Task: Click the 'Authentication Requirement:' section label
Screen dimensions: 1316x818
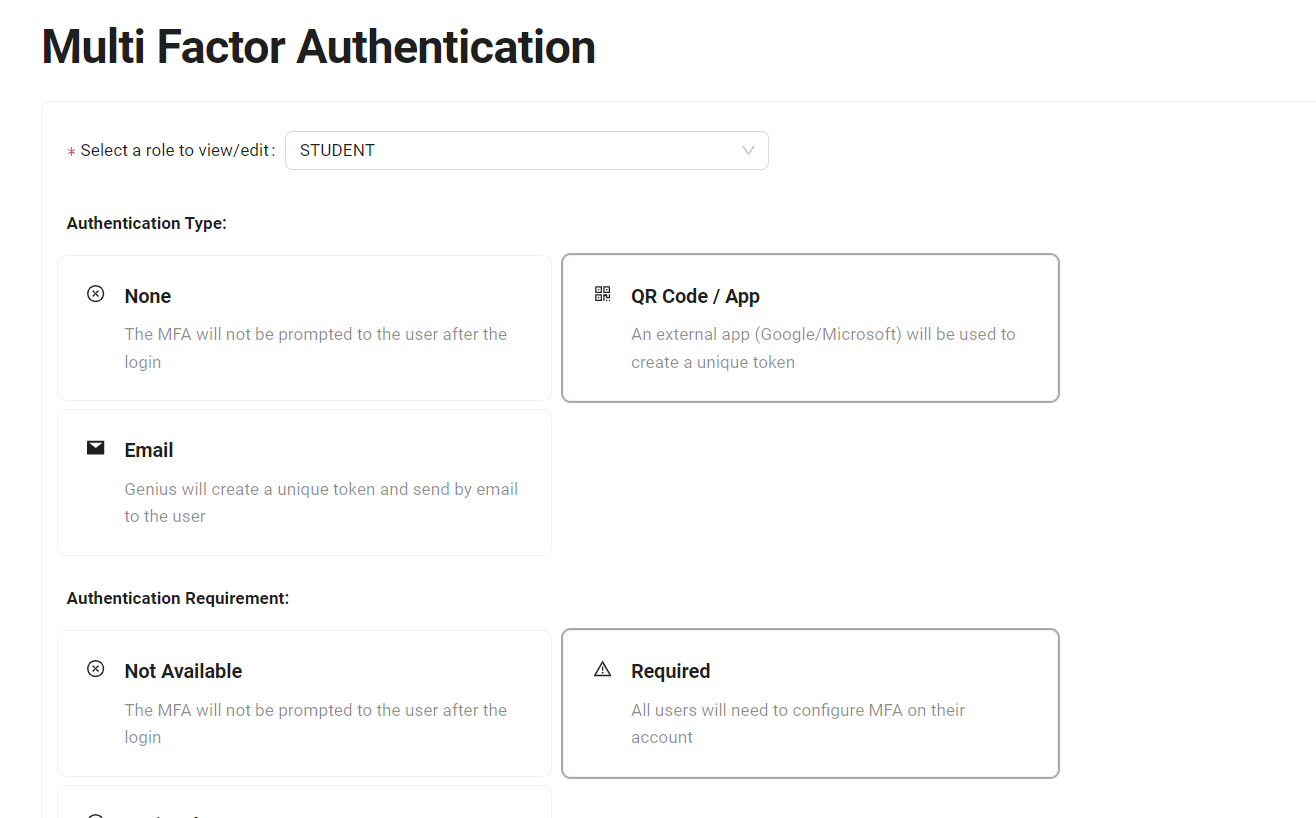Action: pos(178,598)
